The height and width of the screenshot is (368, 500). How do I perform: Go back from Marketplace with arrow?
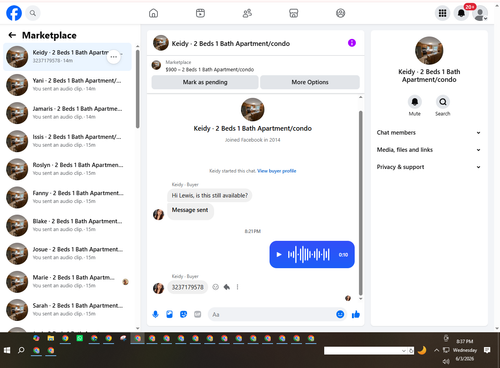12,35
